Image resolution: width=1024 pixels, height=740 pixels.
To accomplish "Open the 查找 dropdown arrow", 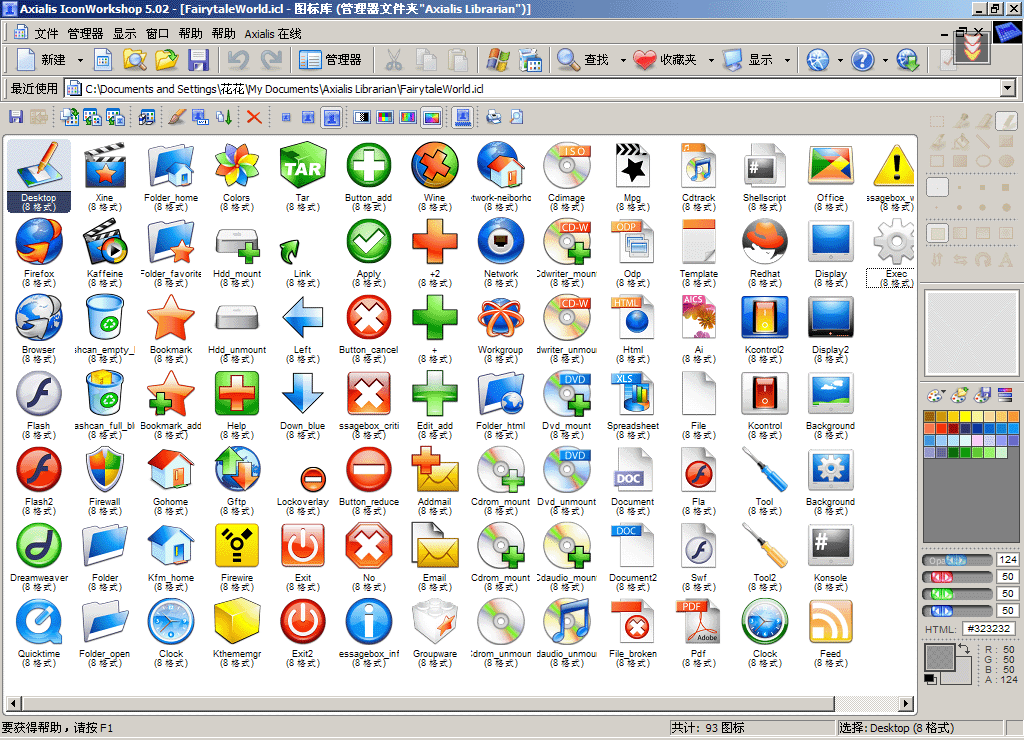I will (x=623, y=60).
